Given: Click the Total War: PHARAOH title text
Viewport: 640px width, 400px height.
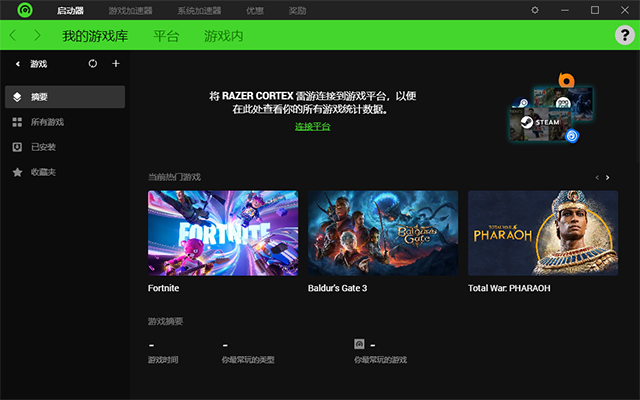Looking at the screenshot, I should pyautogui.click(x=509, y=288).
